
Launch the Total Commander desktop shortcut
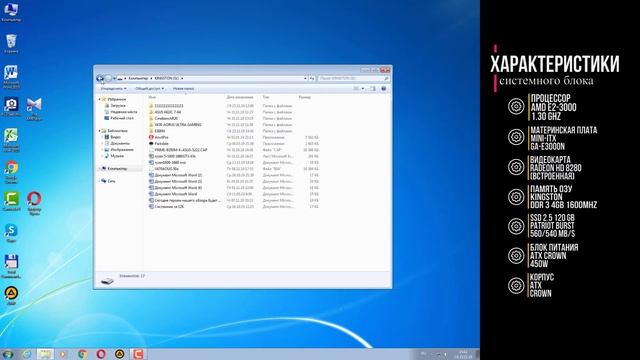point(11,266)
